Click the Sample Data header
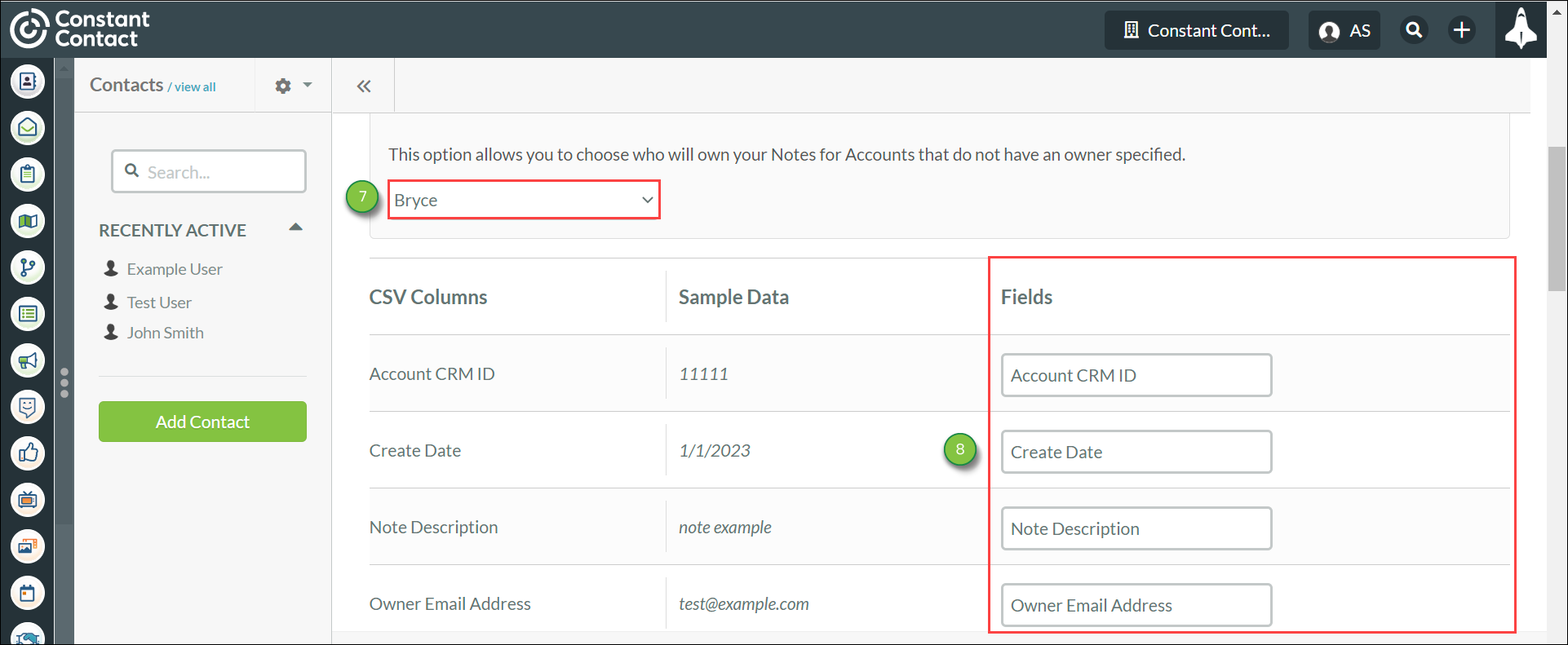This screenshot has height=645, width=1568. click(733, 297)
